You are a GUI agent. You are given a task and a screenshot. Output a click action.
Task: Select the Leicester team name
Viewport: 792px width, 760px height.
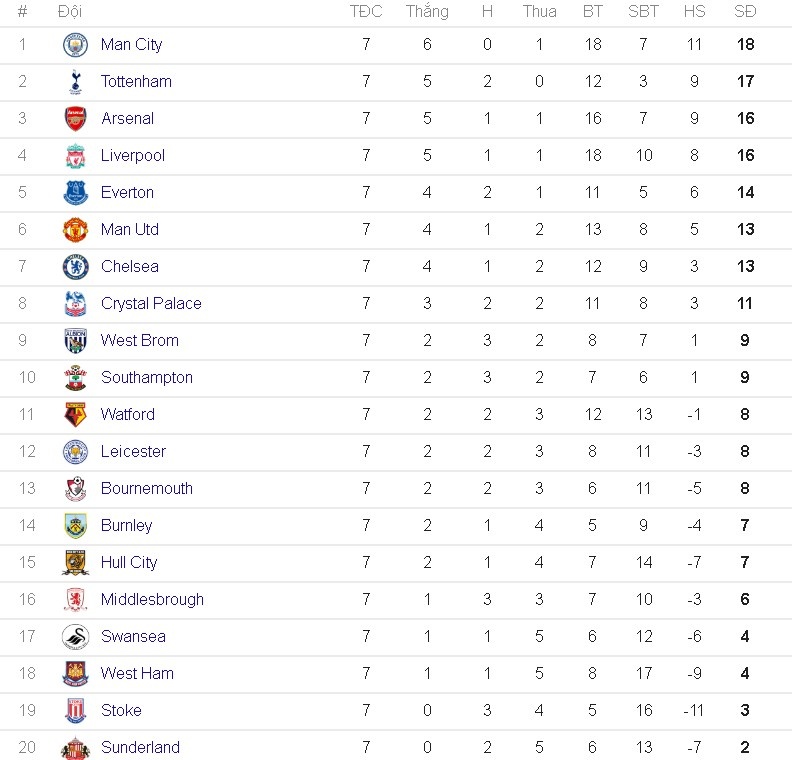133,452
